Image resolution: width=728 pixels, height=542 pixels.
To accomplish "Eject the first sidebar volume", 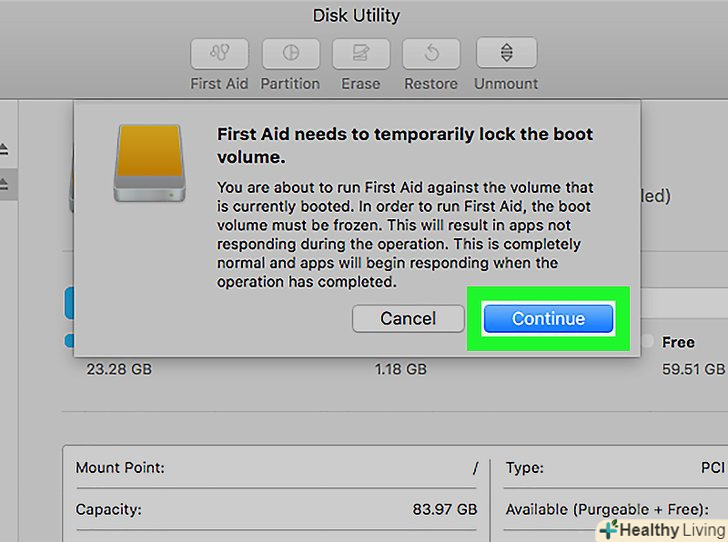I will point(6,149).
